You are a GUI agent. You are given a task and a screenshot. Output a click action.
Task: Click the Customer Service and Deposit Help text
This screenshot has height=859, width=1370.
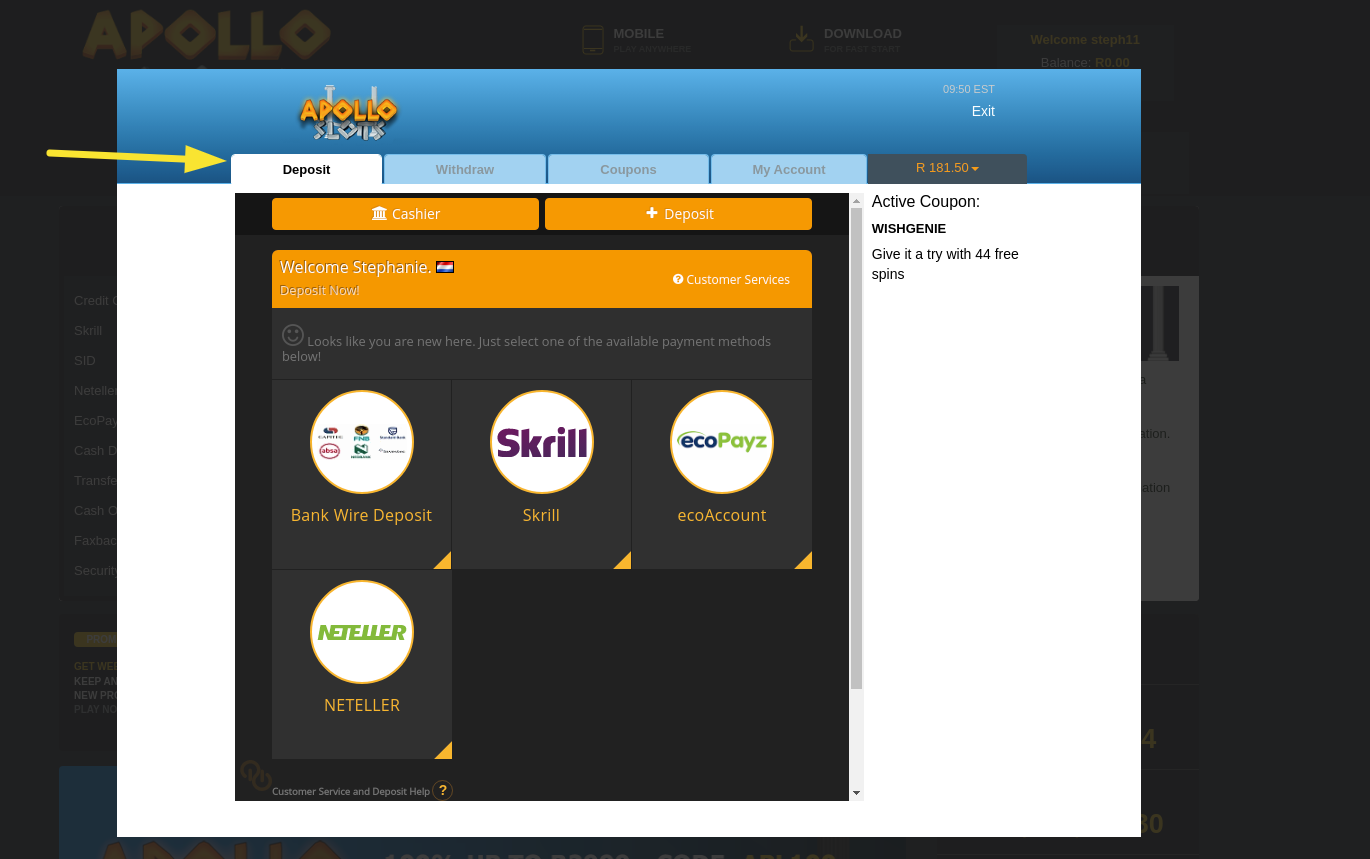[x=351, y=791]
